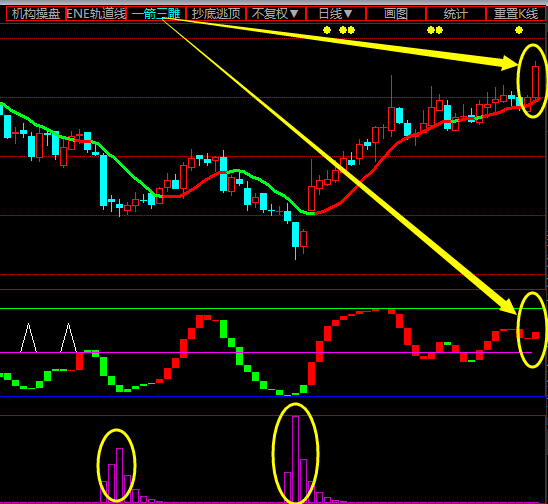Click the rightmost yellow signal dot

click(519, 30)
